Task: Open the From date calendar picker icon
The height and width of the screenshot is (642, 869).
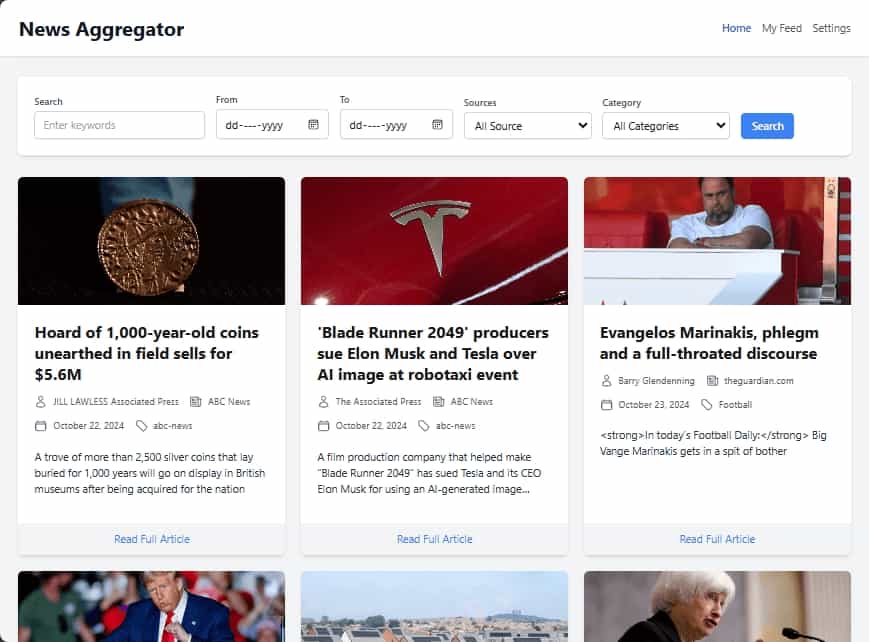Action: pyautogui.click(x=313, y=125)
